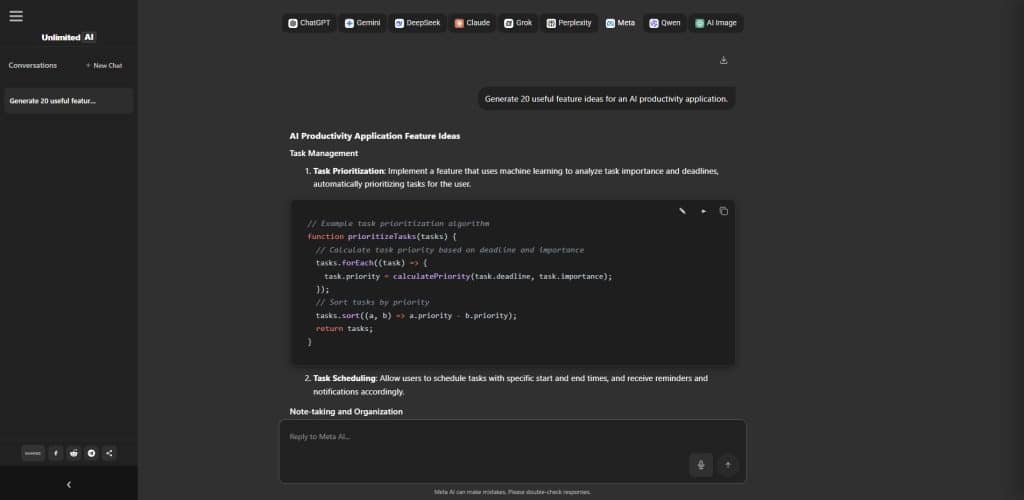The width and height of the screenshot is (1024, 500).
Task: Click the '// Sort tasks by priority' comment
Action: [x=372, y=302]
